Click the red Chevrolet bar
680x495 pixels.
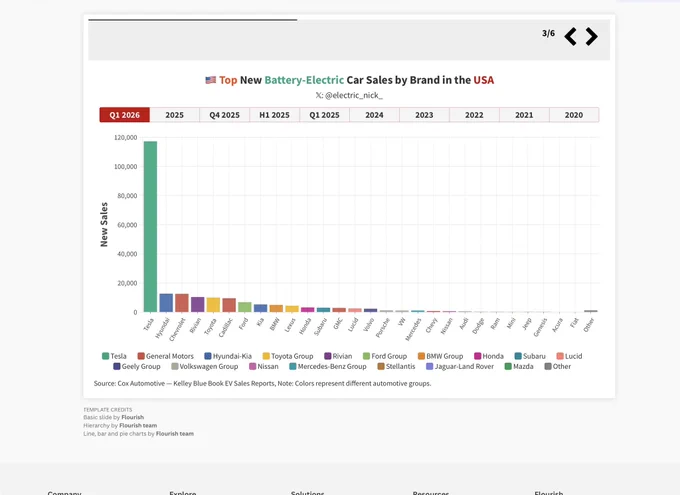coord(182,303)
